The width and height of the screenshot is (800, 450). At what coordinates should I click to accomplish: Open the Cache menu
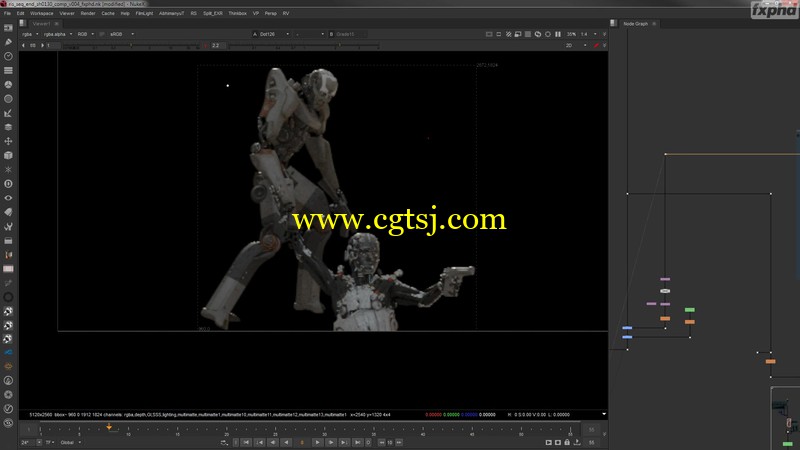tap(108, 13)
